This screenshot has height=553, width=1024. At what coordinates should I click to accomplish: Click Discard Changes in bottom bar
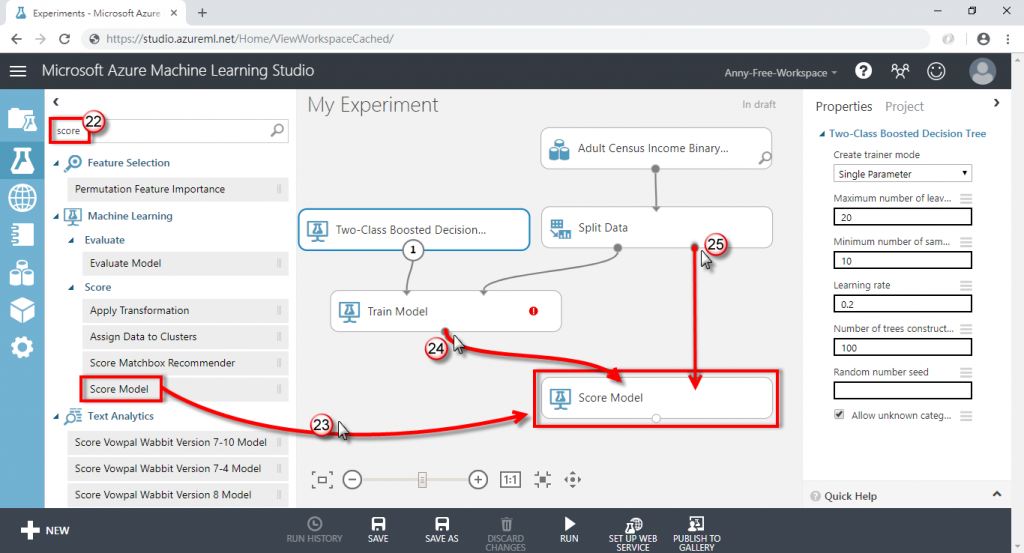click(505, 534)
